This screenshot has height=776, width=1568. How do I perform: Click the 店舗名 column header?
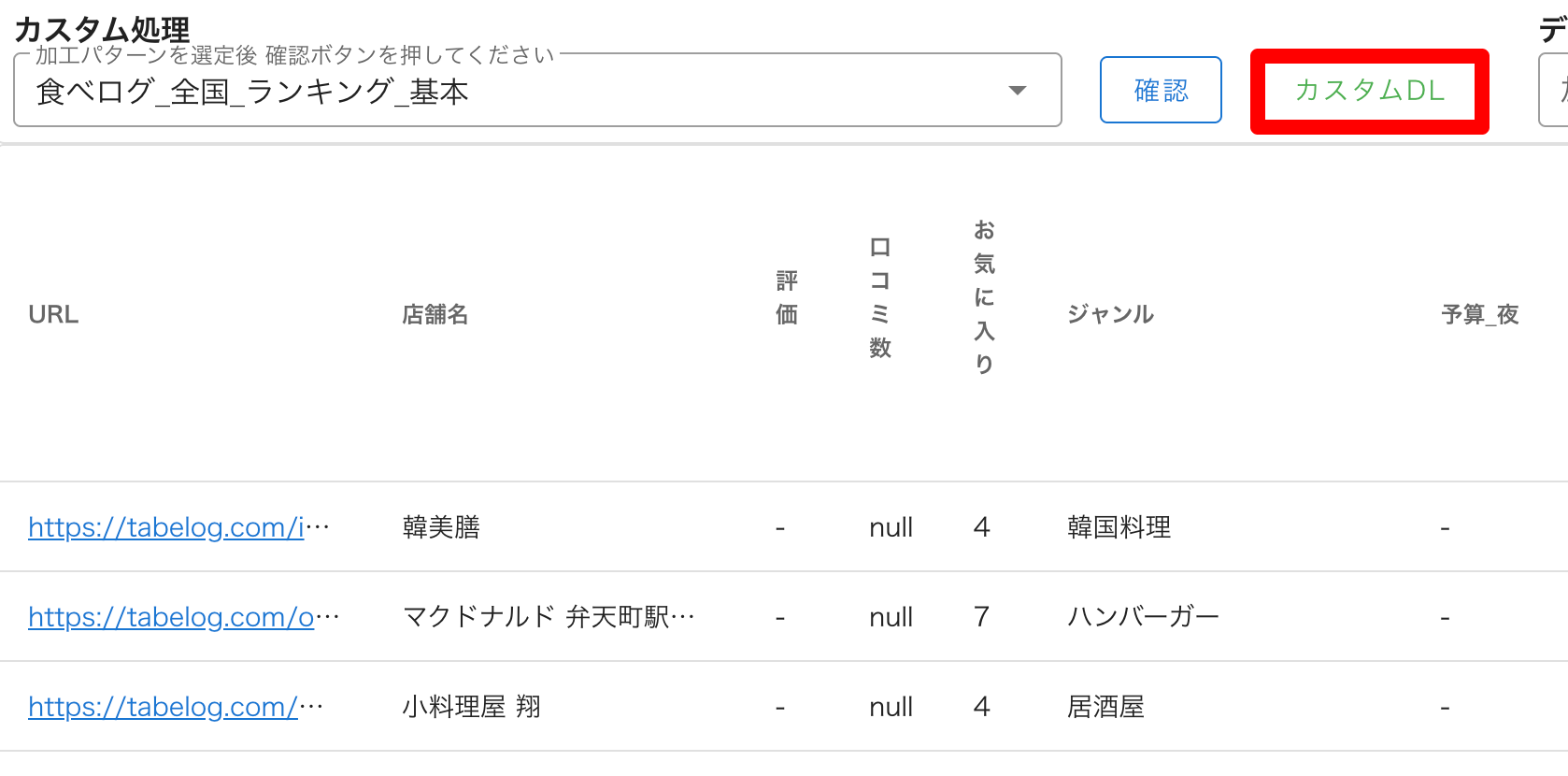(435, 314)
